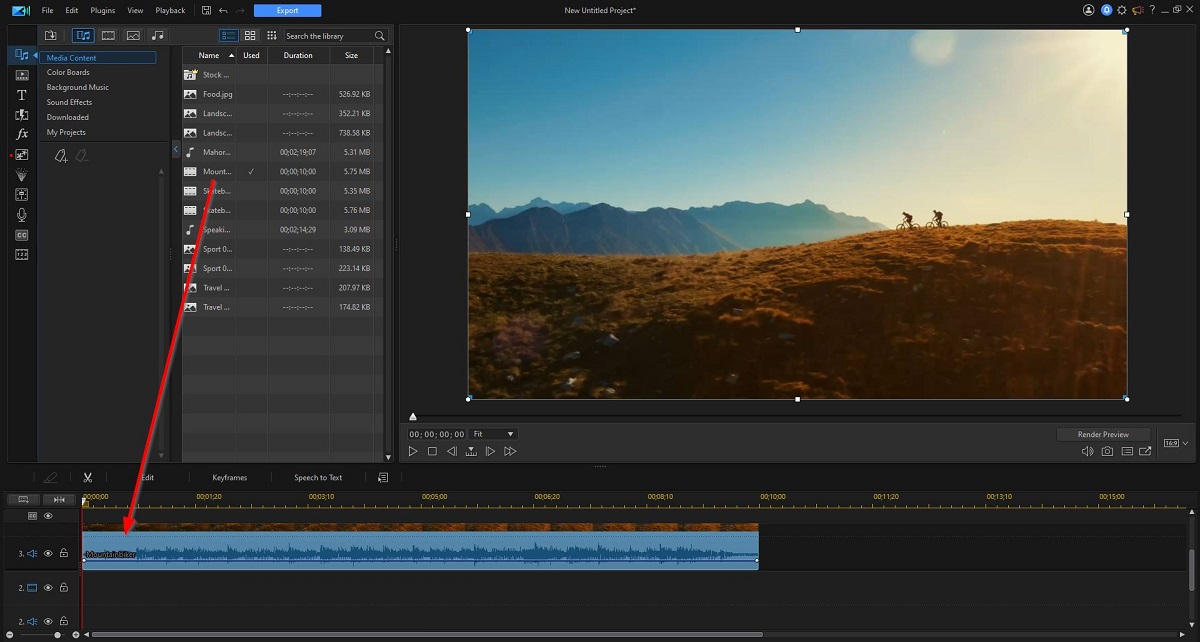Click the scissors split tool
This screenshot has height=642, width=1200.
(88, 478)
